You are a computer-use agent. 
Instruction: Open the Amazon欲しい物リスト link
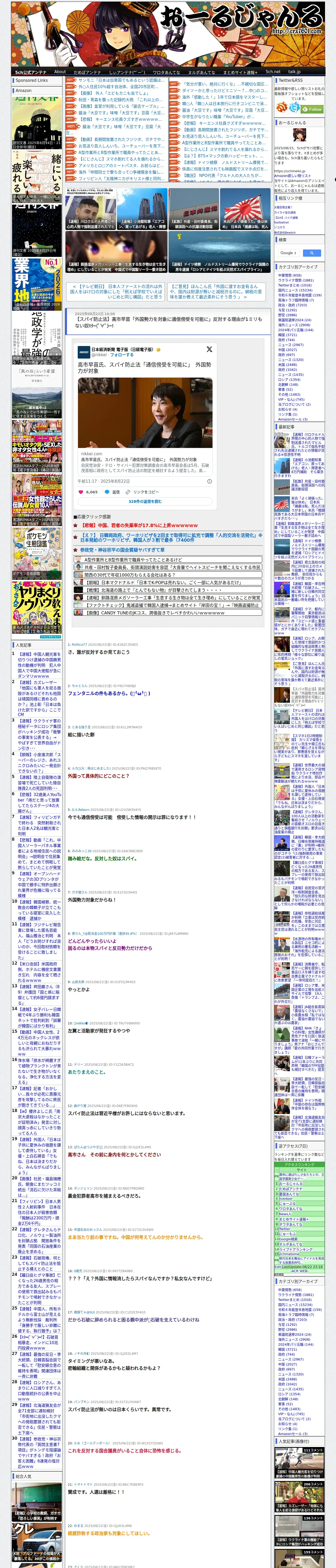point(293,176)
